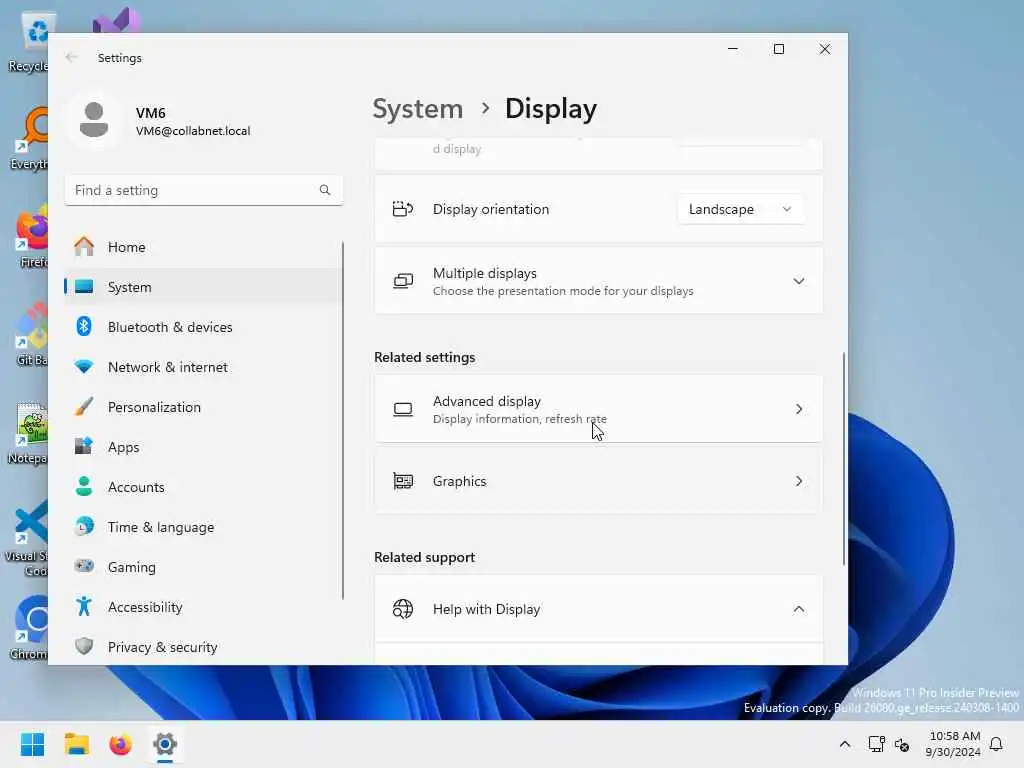Open the notifications bell
Screen dimensions: 1024x768
click(x=996, y=744)
